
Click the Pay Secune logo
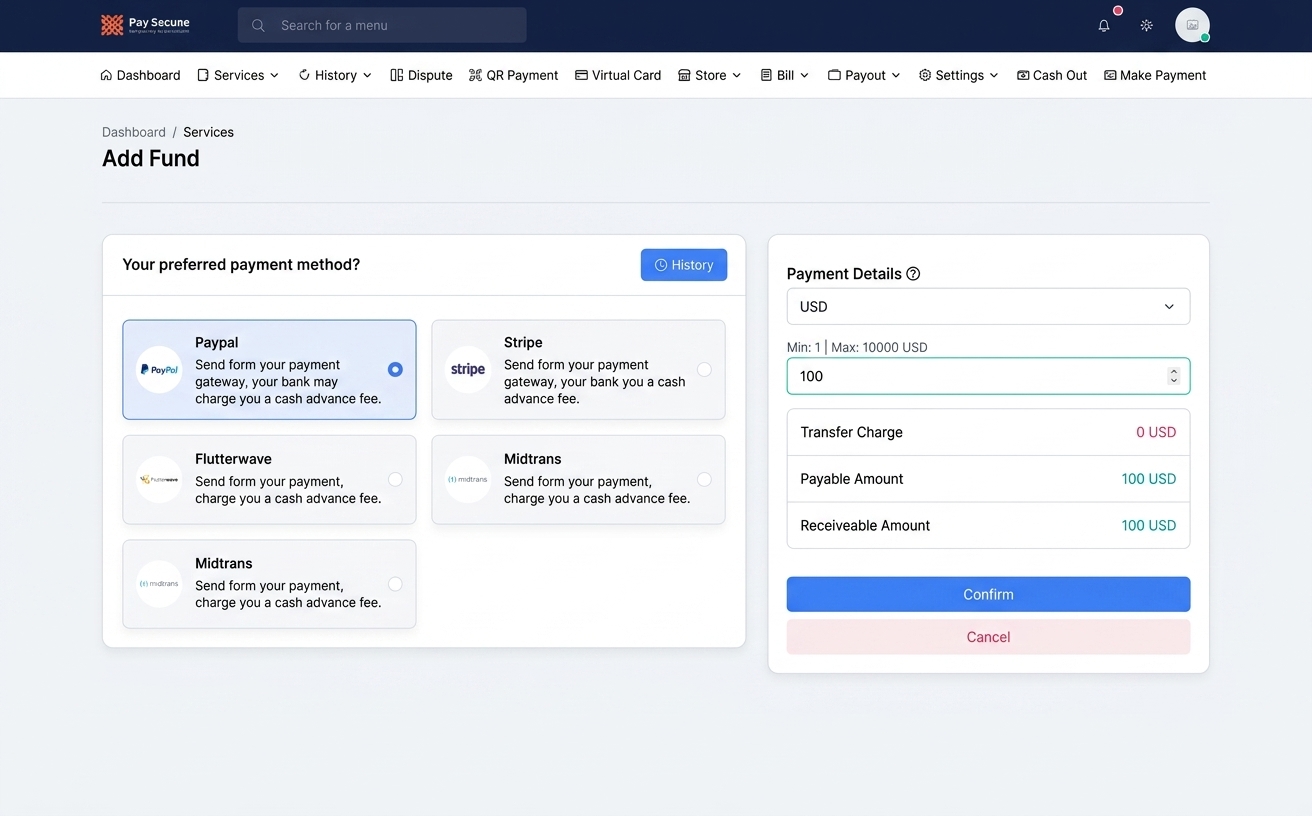coord(145,25)
